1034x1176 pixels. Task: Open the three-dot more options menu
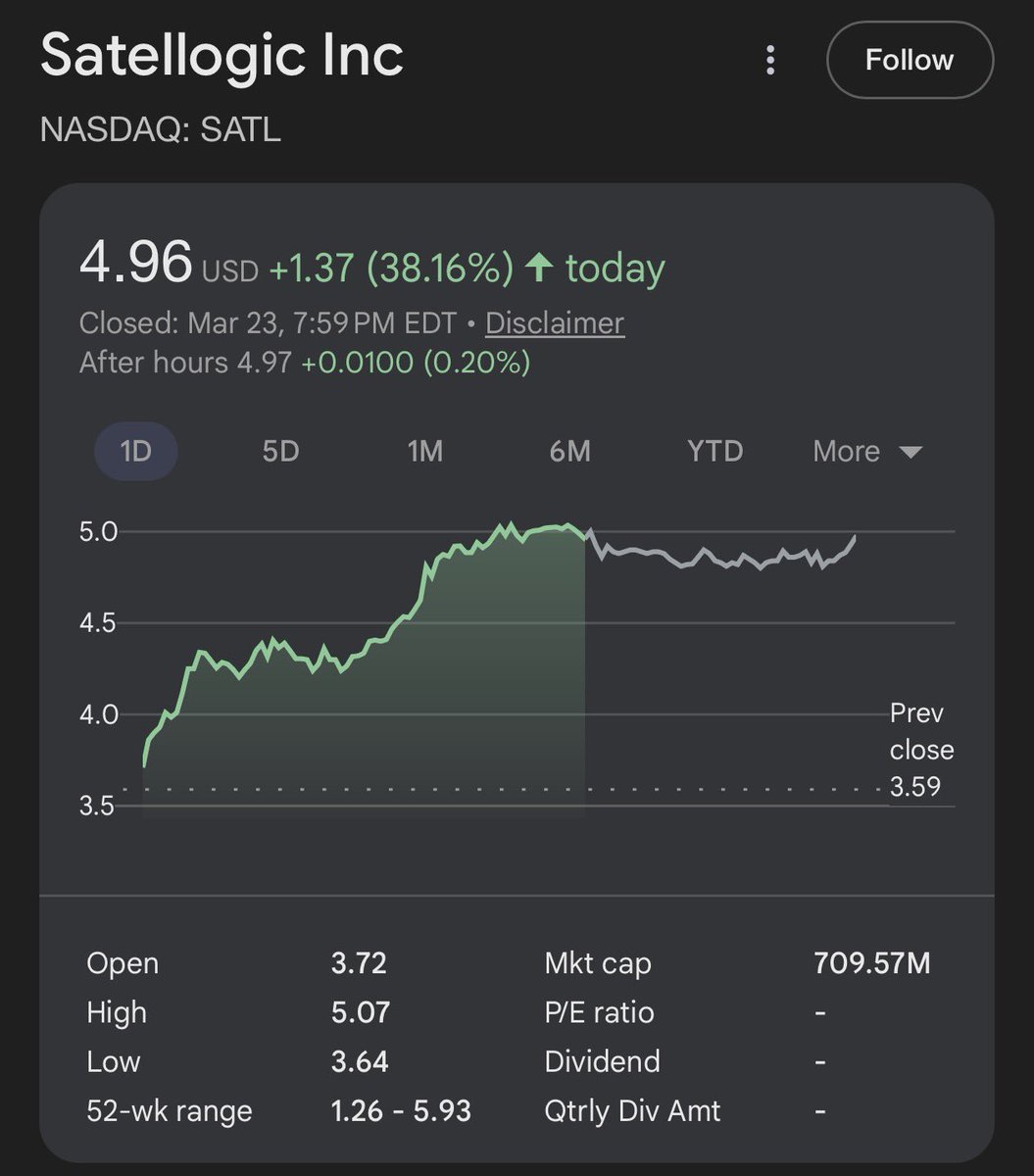[x=770, y=60]
